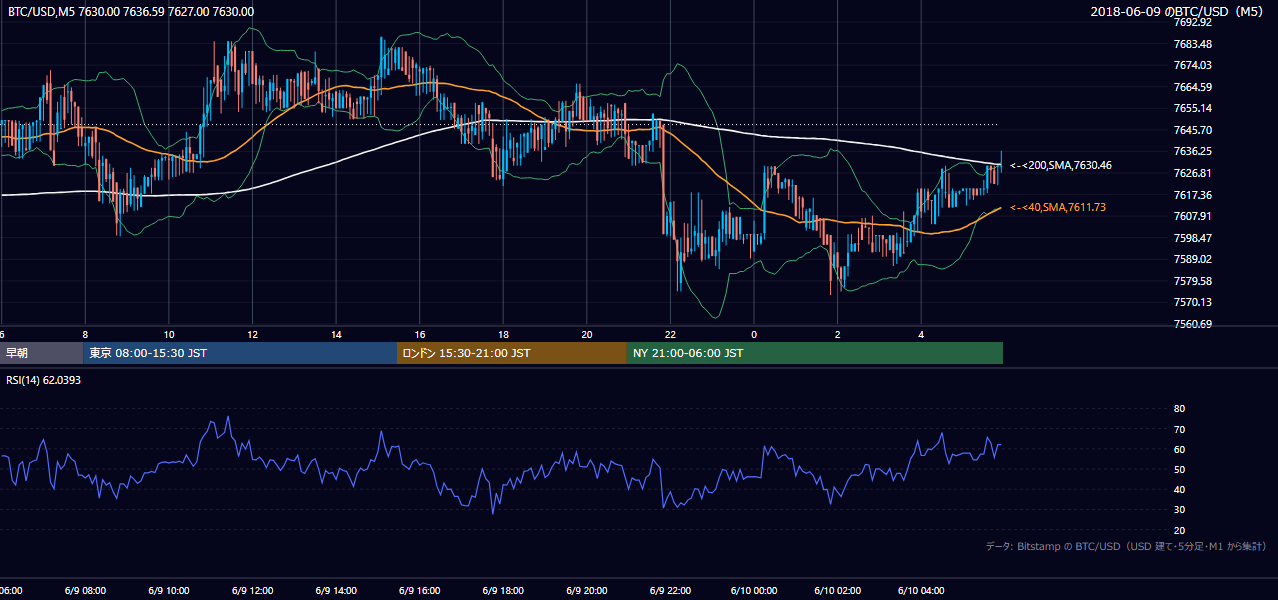Click the hour 8 tick label
The height and width of the screenshot is (600, 1278).
(x=85, y=335)
